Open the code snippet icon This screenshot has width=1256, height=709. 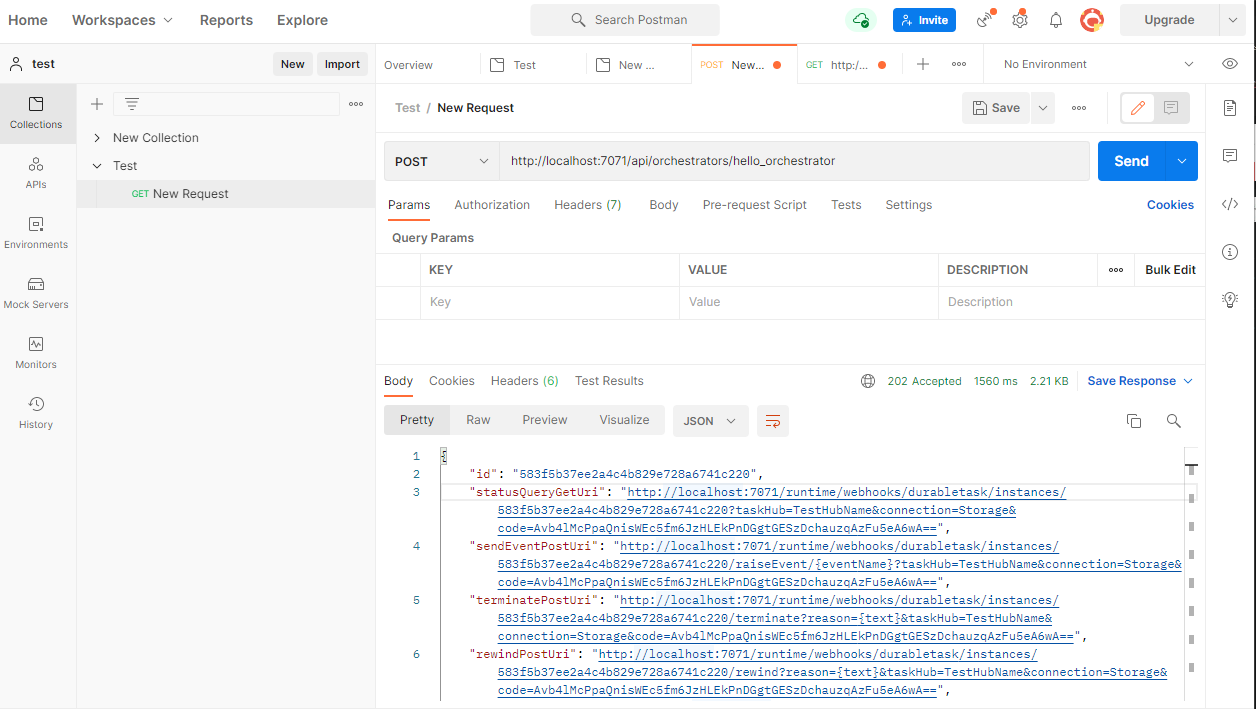click(x=1230, y=204)
